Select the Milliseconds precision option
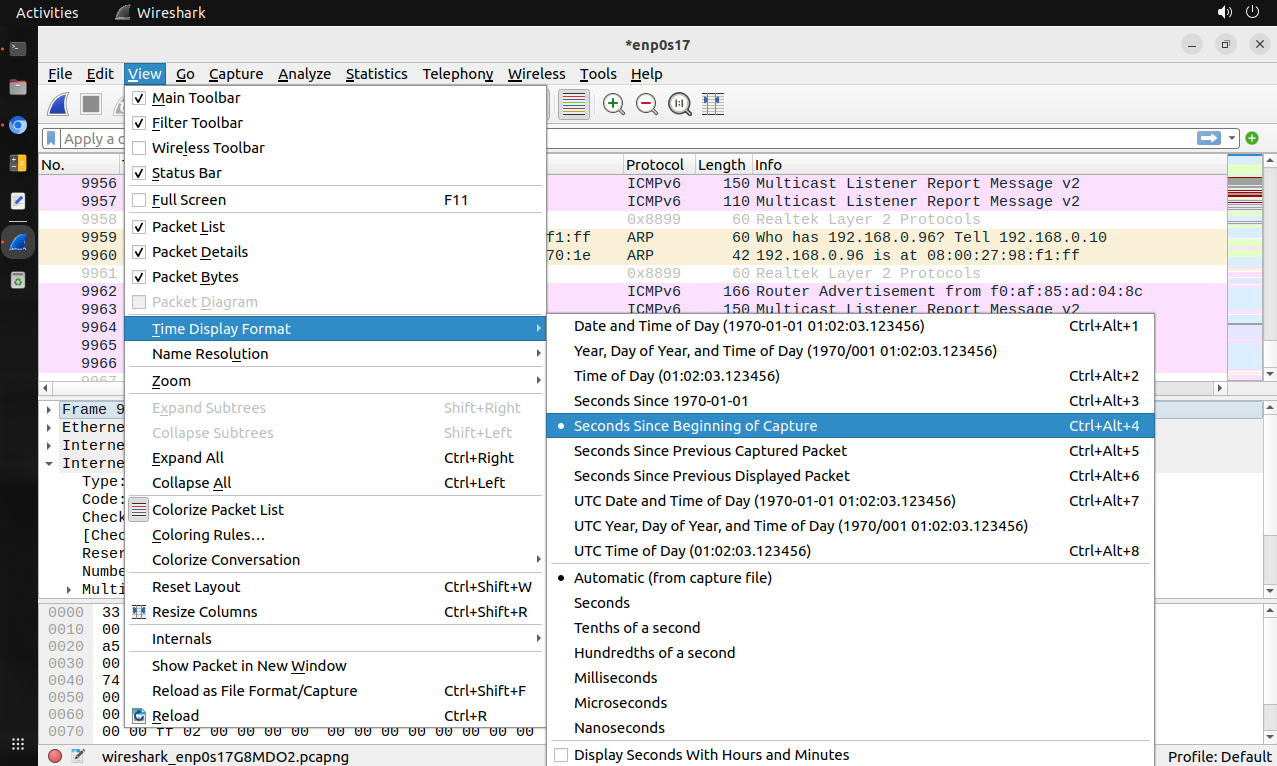Image resolution: width=1277 pixels, height=766 pixels. pyautogui.click(x=615, y=678)
